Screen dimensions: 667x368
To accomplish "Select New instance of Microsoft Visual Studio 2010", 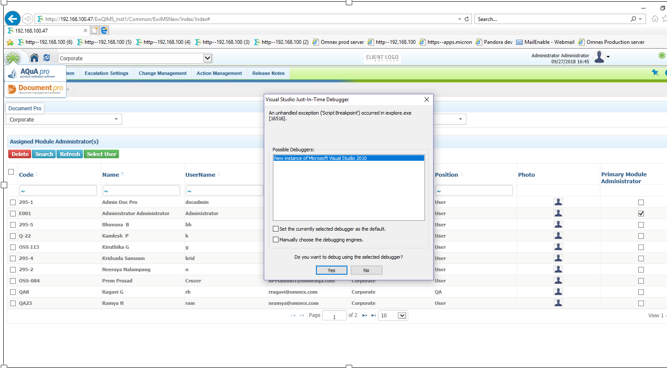I will pos(348,158).
